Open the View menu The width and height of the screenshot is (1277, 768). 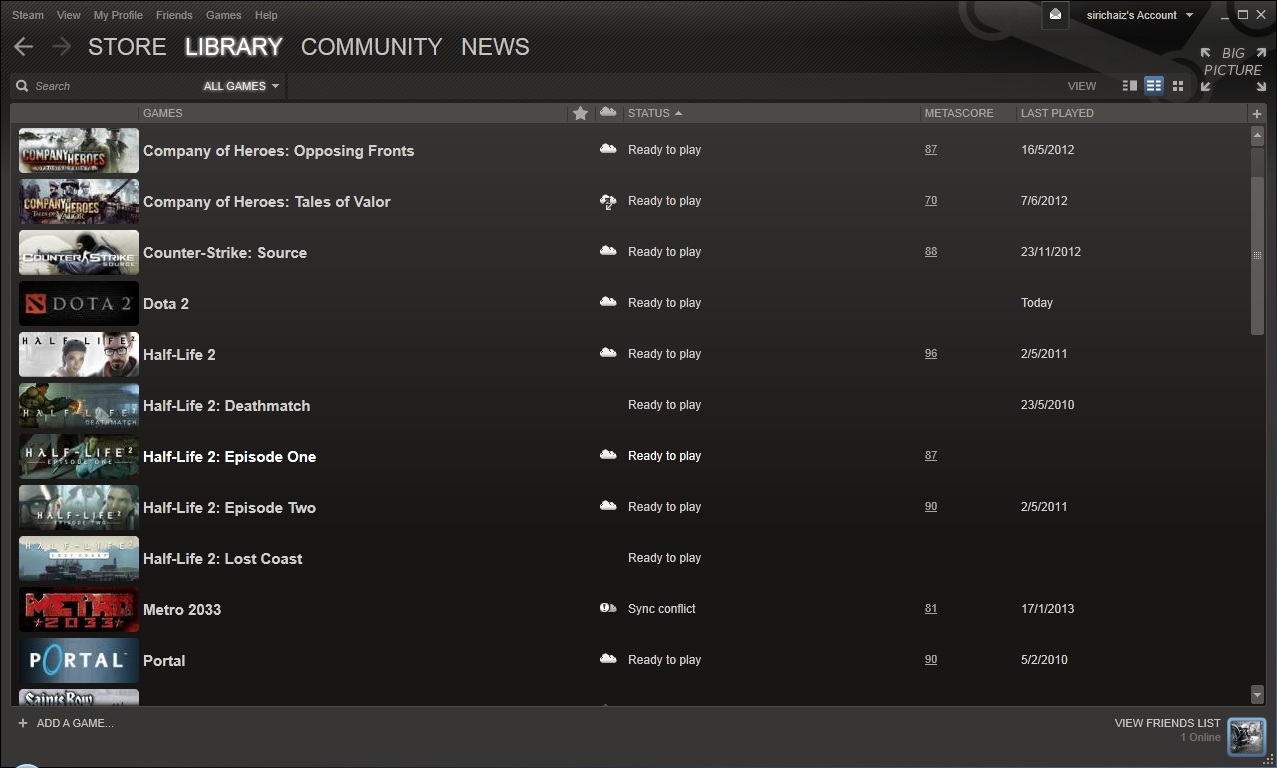tap(69, 15)
